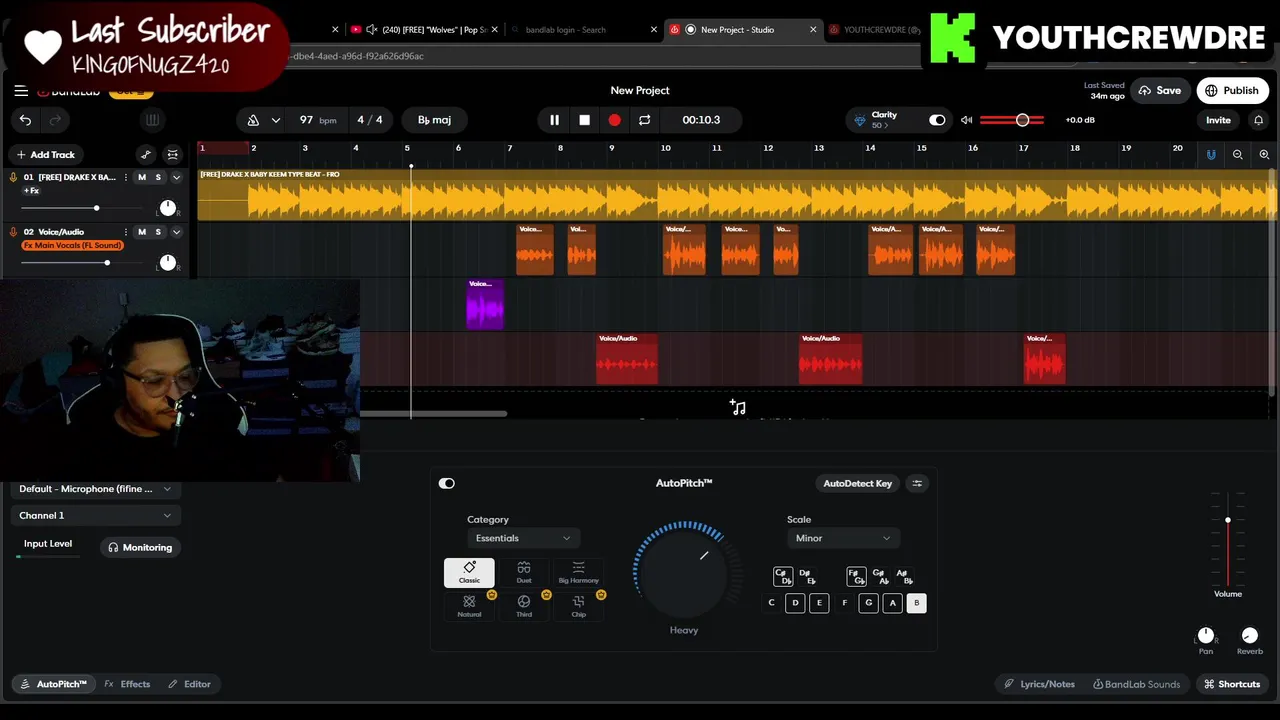This screenshot has width=1280, height=720.
Task: Toggle the metronome icon
Action: tap(253, 120)
